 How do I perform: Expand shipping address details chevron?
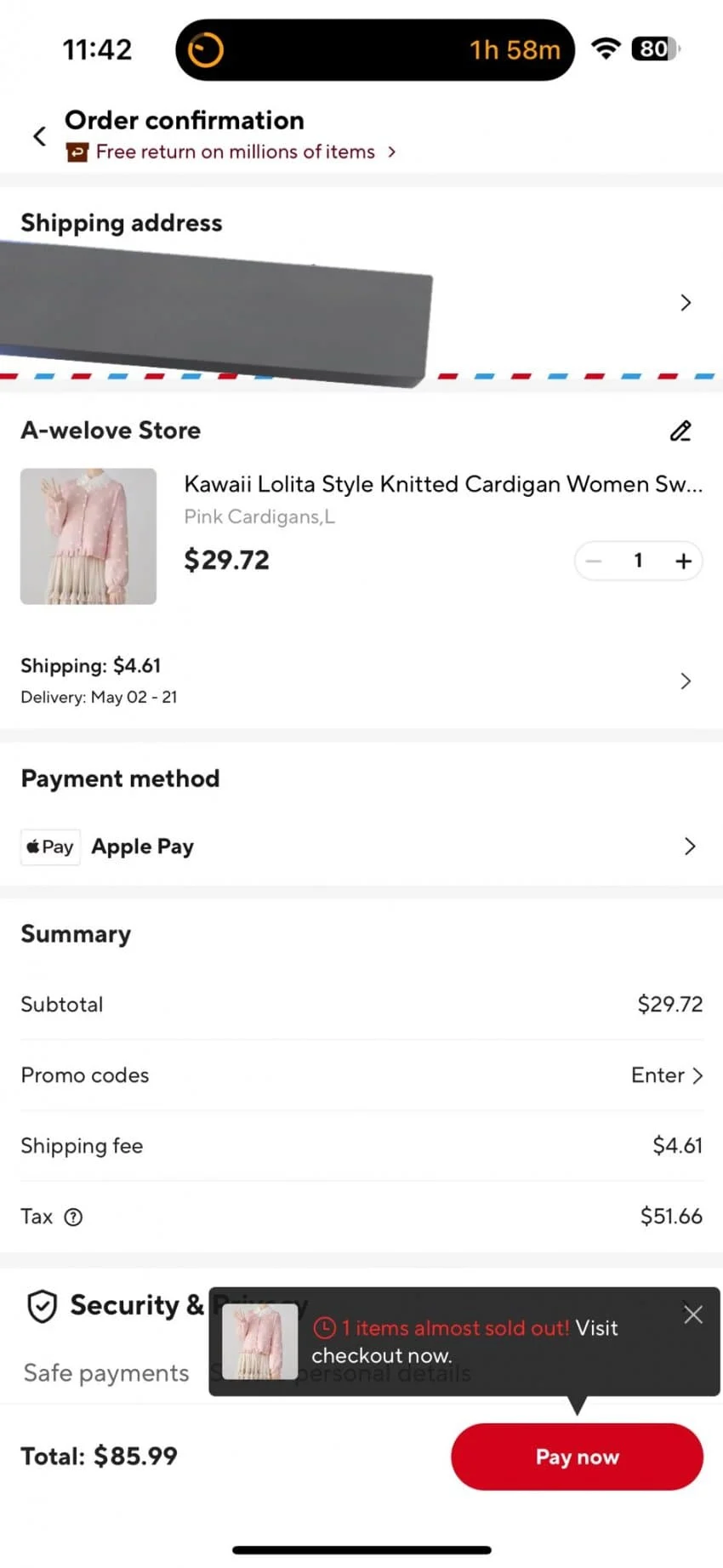[x=686, y=303]
